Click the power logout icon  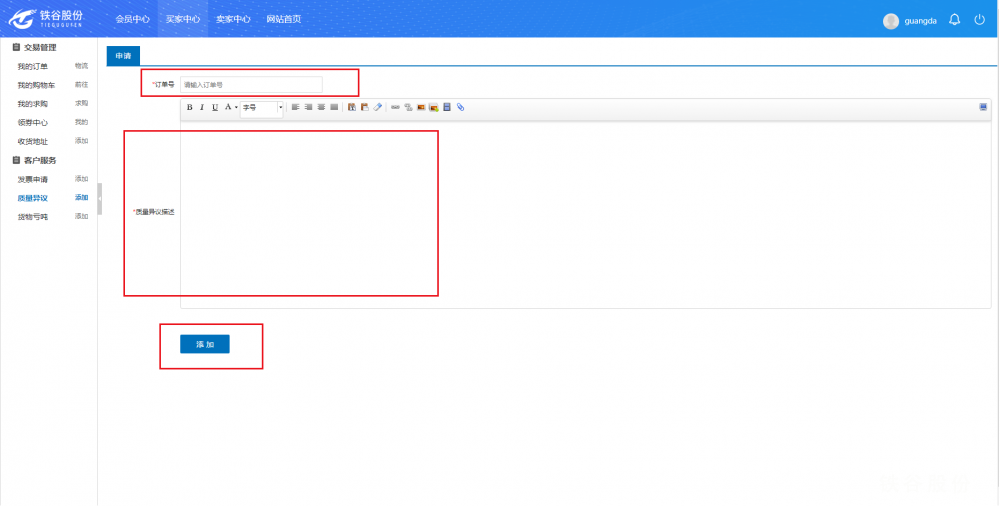(980, 20)
